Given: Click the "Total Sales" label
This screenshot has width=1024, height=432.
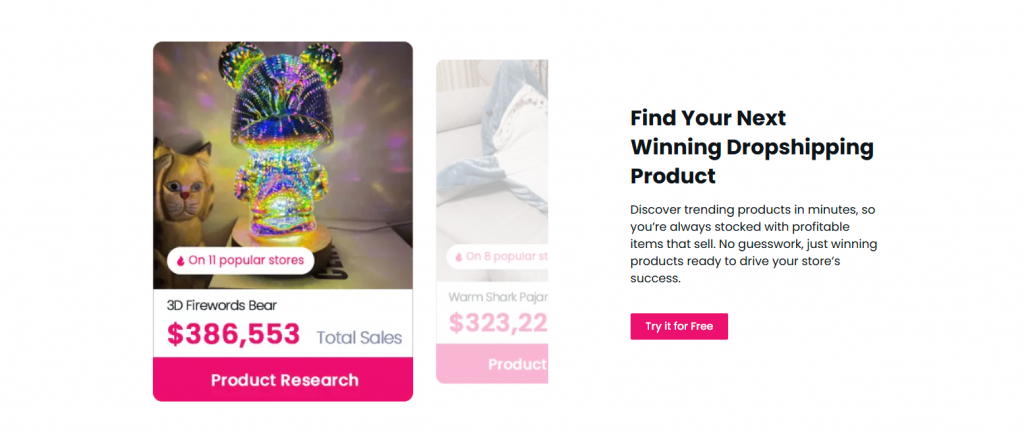Looking at the screenshot, I should 359,338.
